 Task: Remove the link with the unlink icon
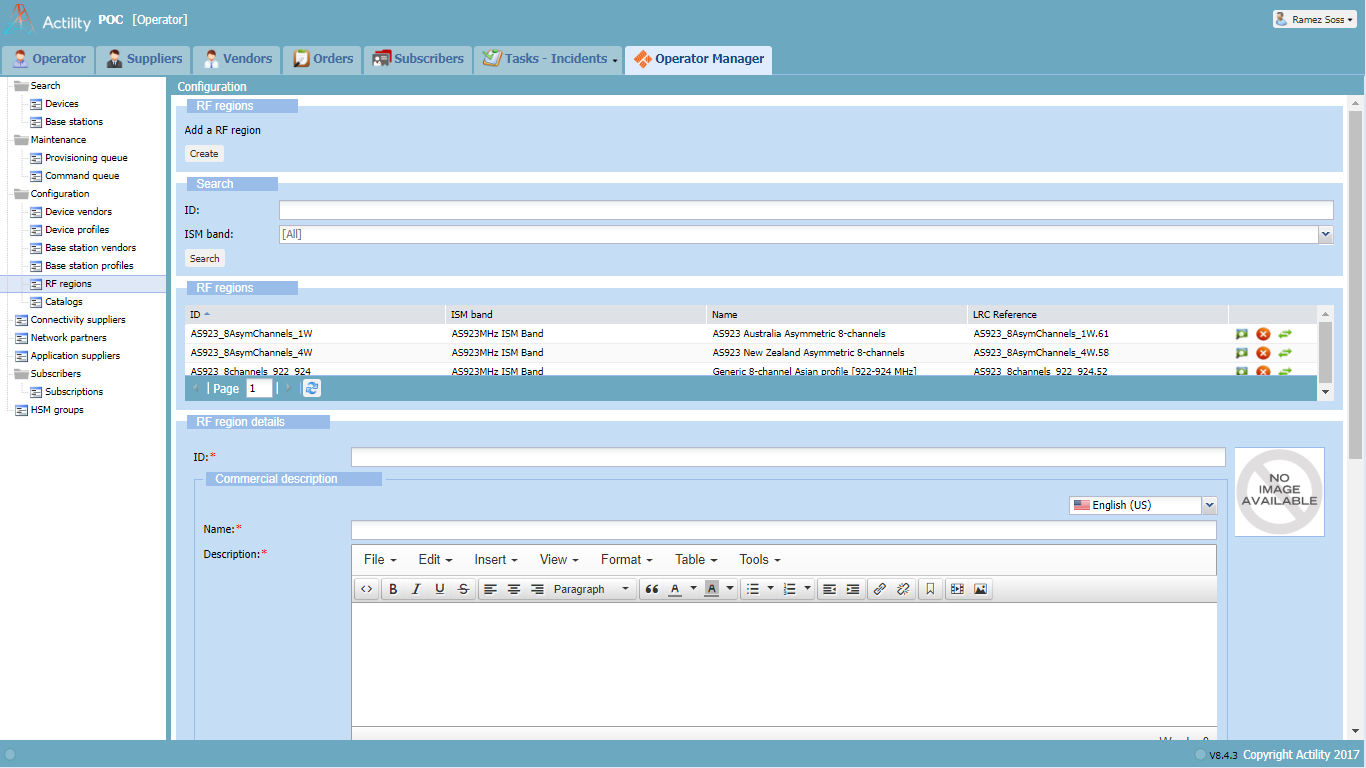click(903, 589)
